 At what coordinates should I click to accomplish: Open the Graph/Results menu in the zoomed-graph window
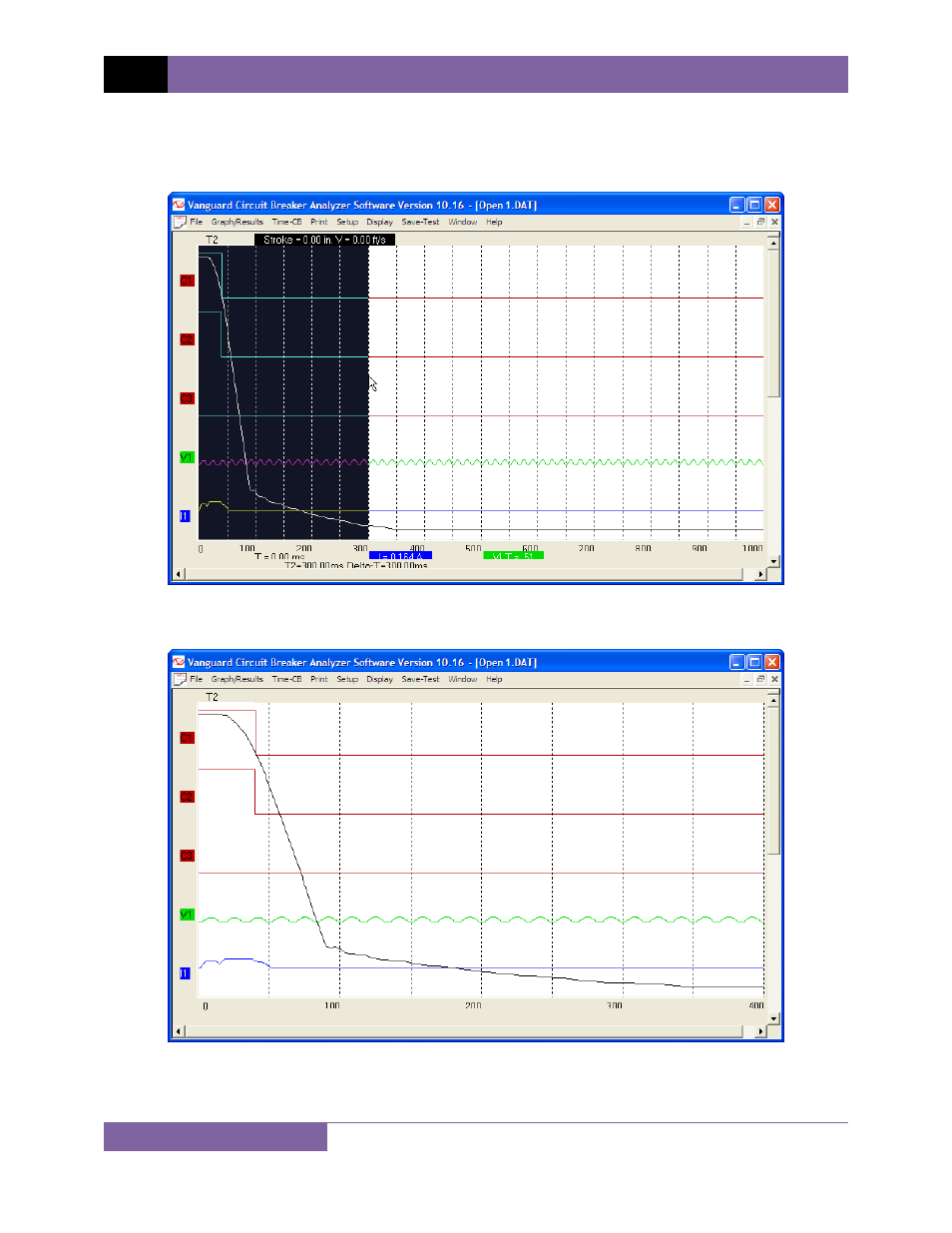click(238, 679)
